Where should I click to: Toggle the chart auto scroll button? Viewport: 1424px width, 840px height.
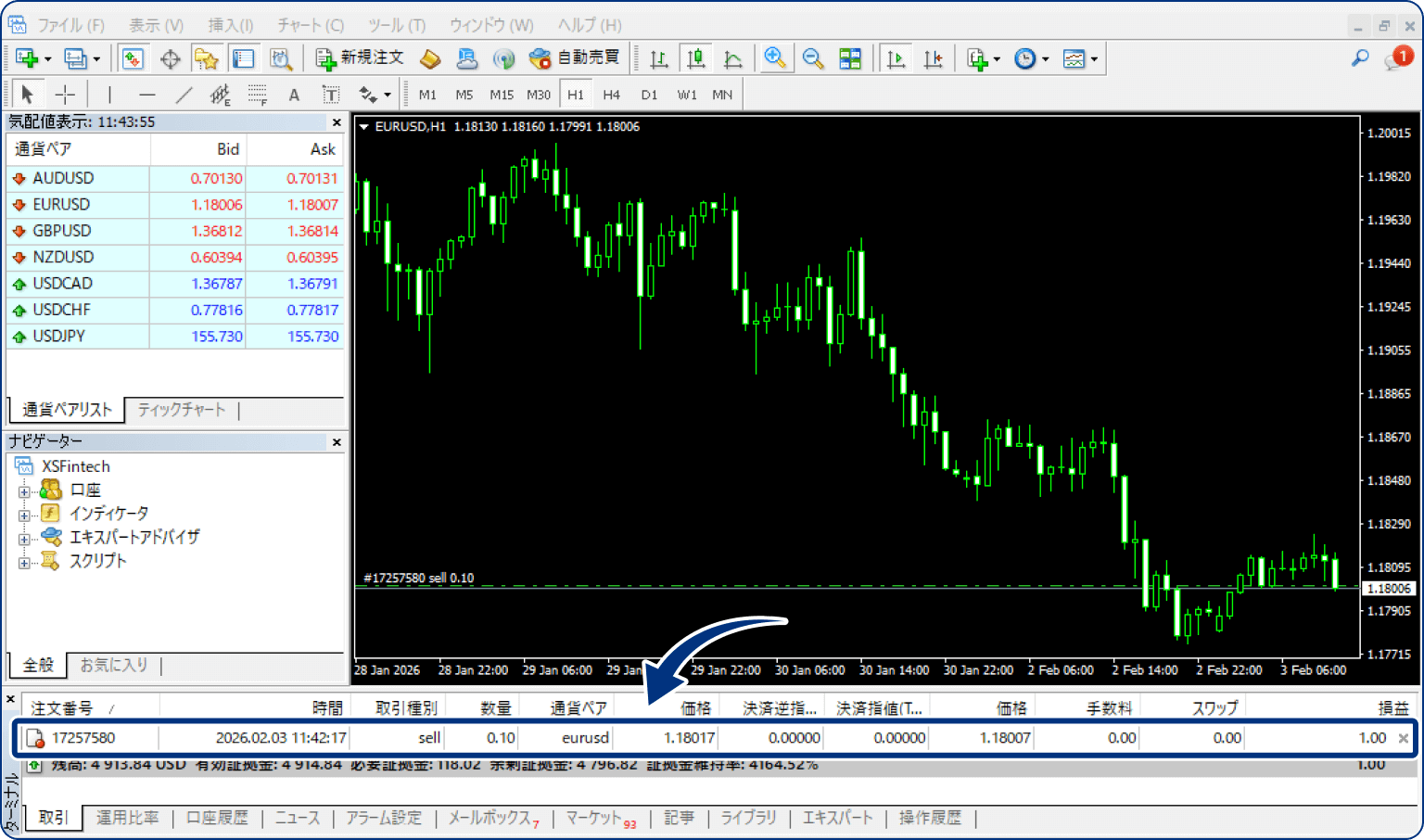pos(896,59)
